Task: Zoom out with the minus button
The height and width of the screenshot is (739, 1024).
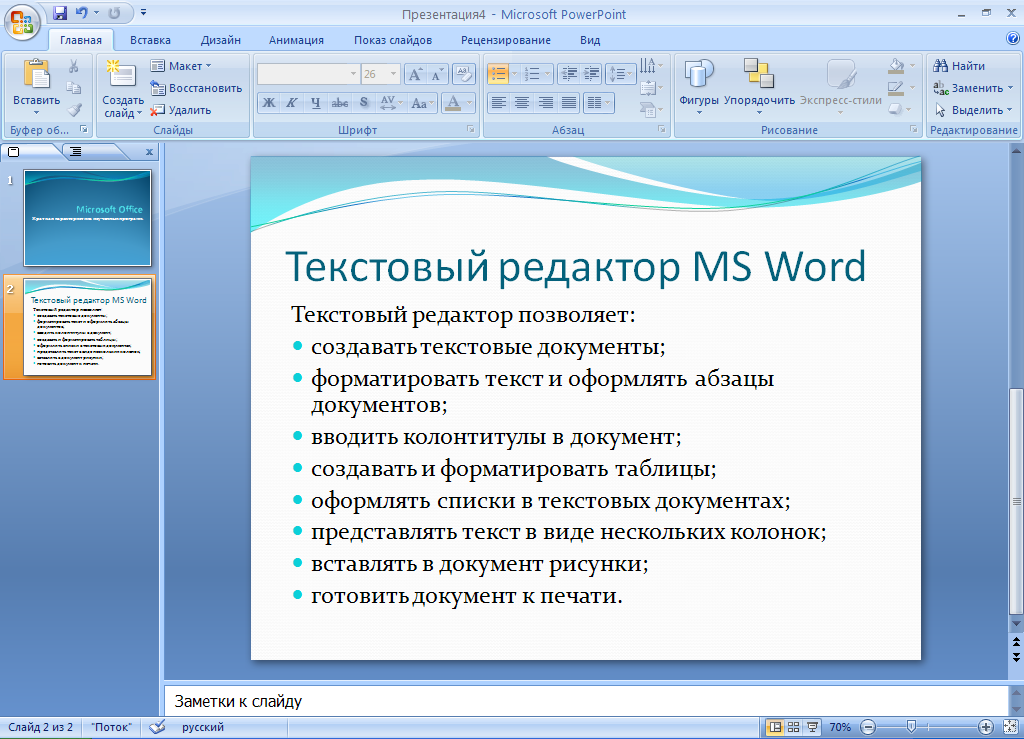Action: [868, 727]
